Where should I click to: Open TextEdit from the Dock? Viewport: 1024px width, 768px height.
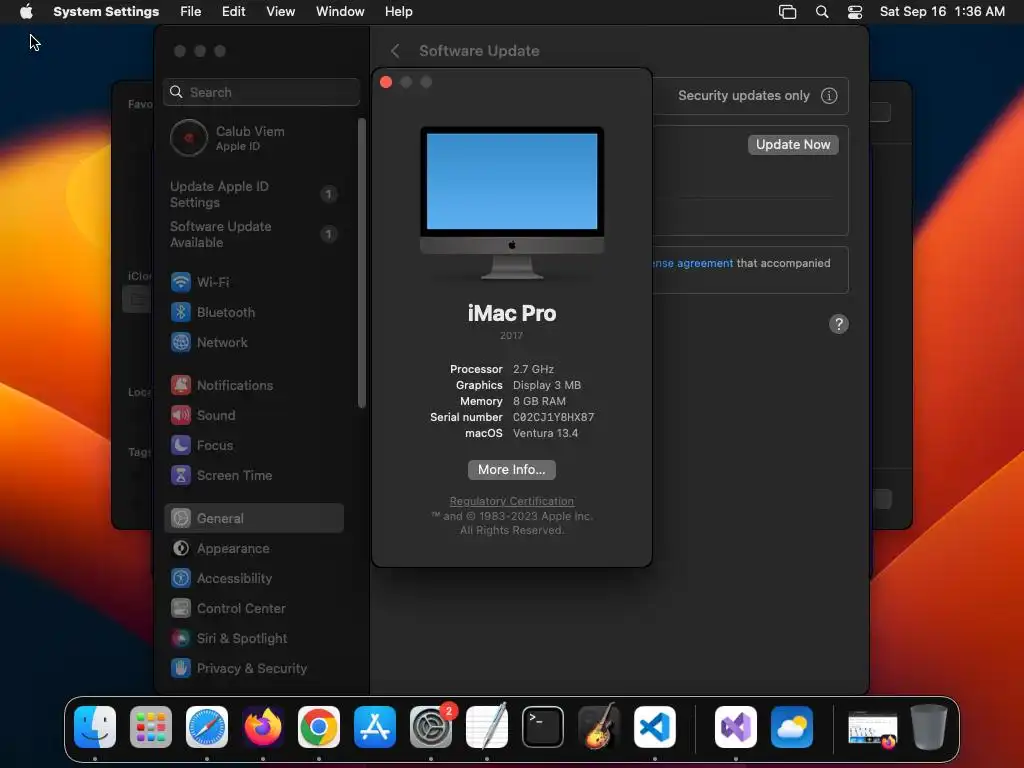click(487, 726)
